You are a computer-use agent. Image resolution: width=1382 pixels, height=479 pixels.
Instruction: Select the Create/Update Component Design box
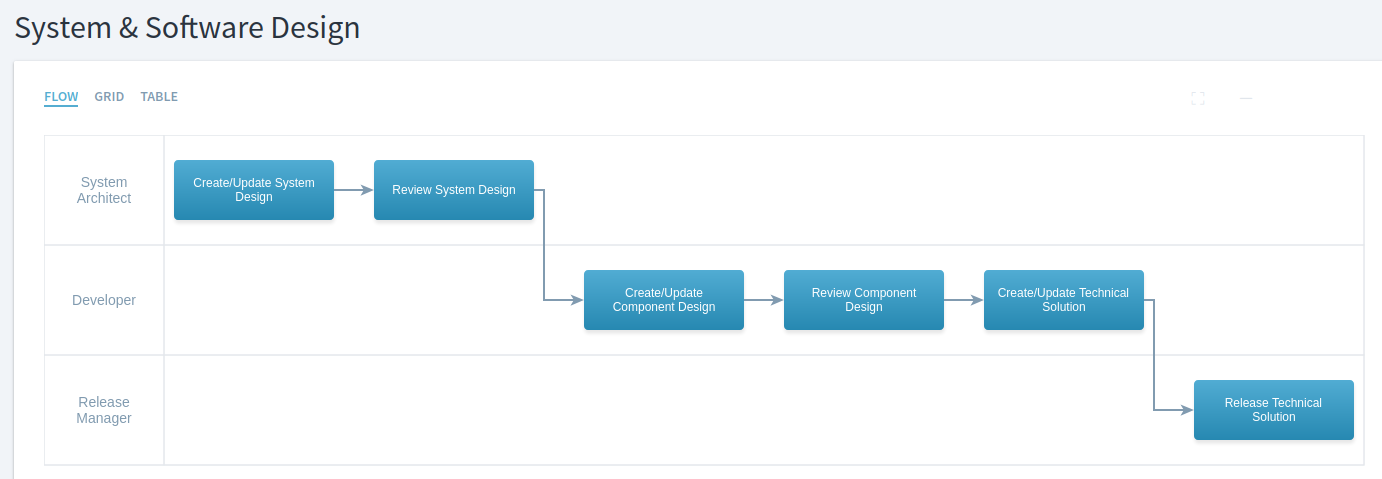click(x=664, y=300)
